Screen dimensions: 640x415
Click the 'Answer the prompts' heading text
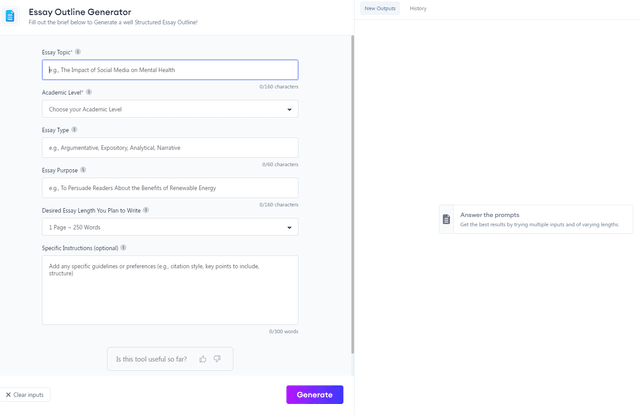[489, 215]
